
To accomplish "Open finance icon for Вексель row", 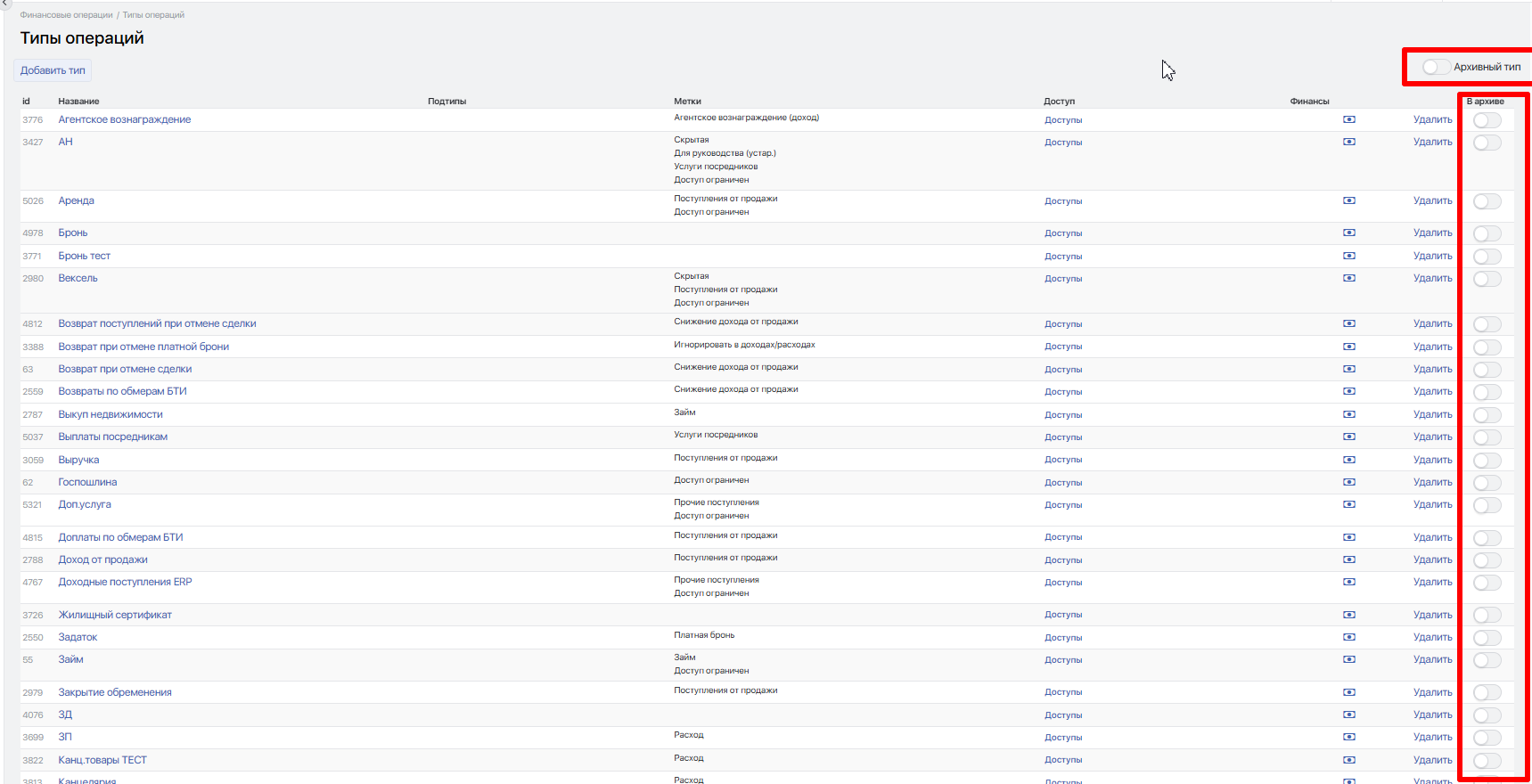I will tap(1348, 278).
